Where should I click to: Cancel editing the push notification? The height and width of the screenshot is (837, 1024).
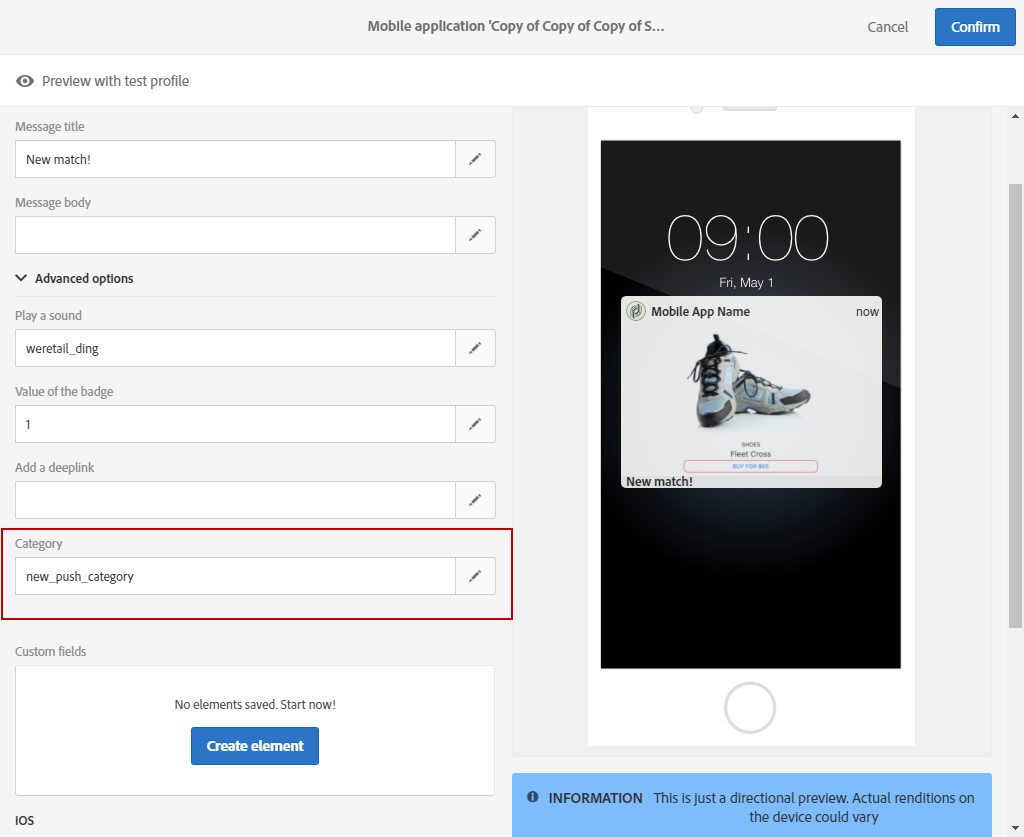[x=888, y=27]
